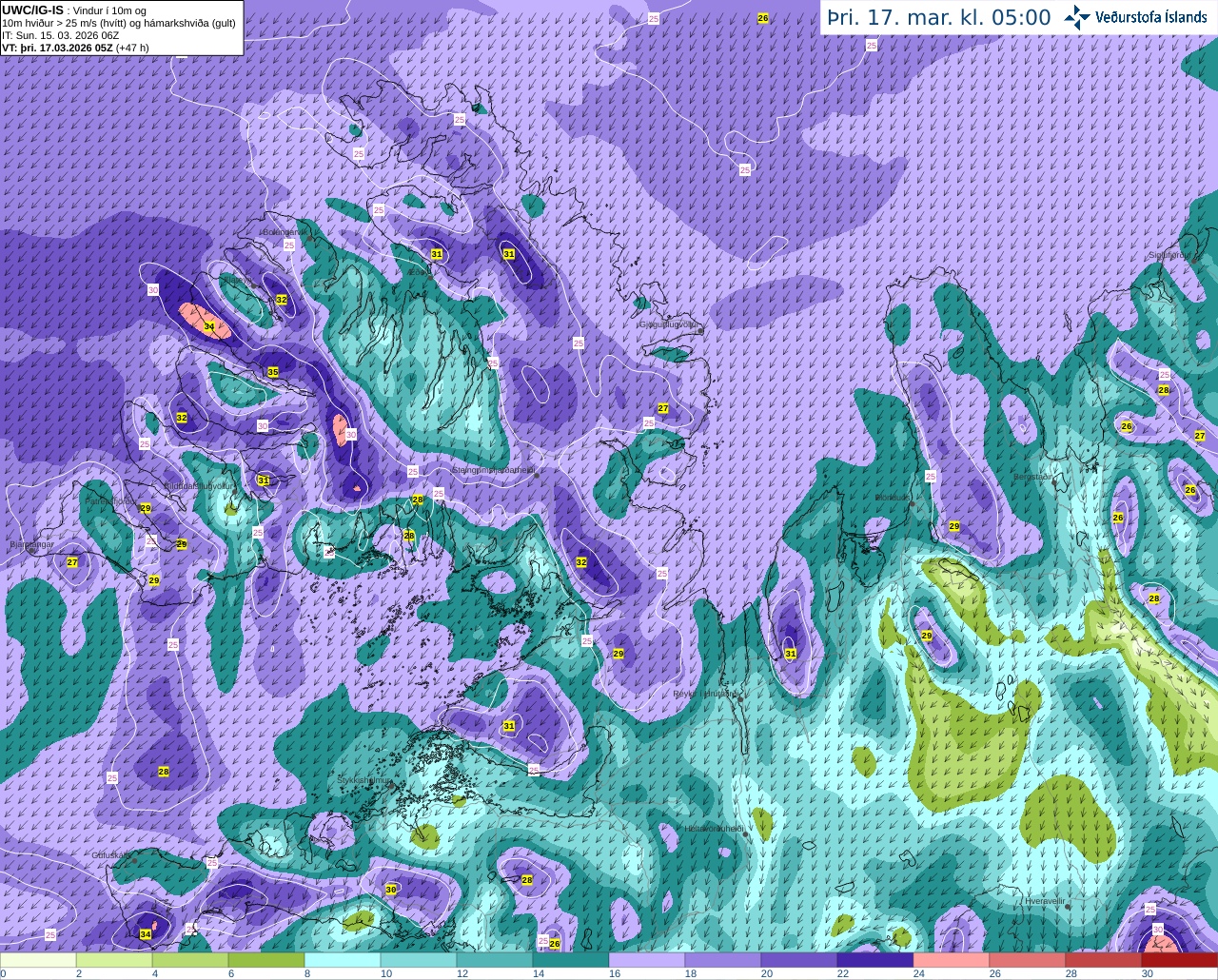This screenshot has height=980, width=1218.
Task: Select the 26–28 m/s coral legend swatch
Action: click(1028, 960)
